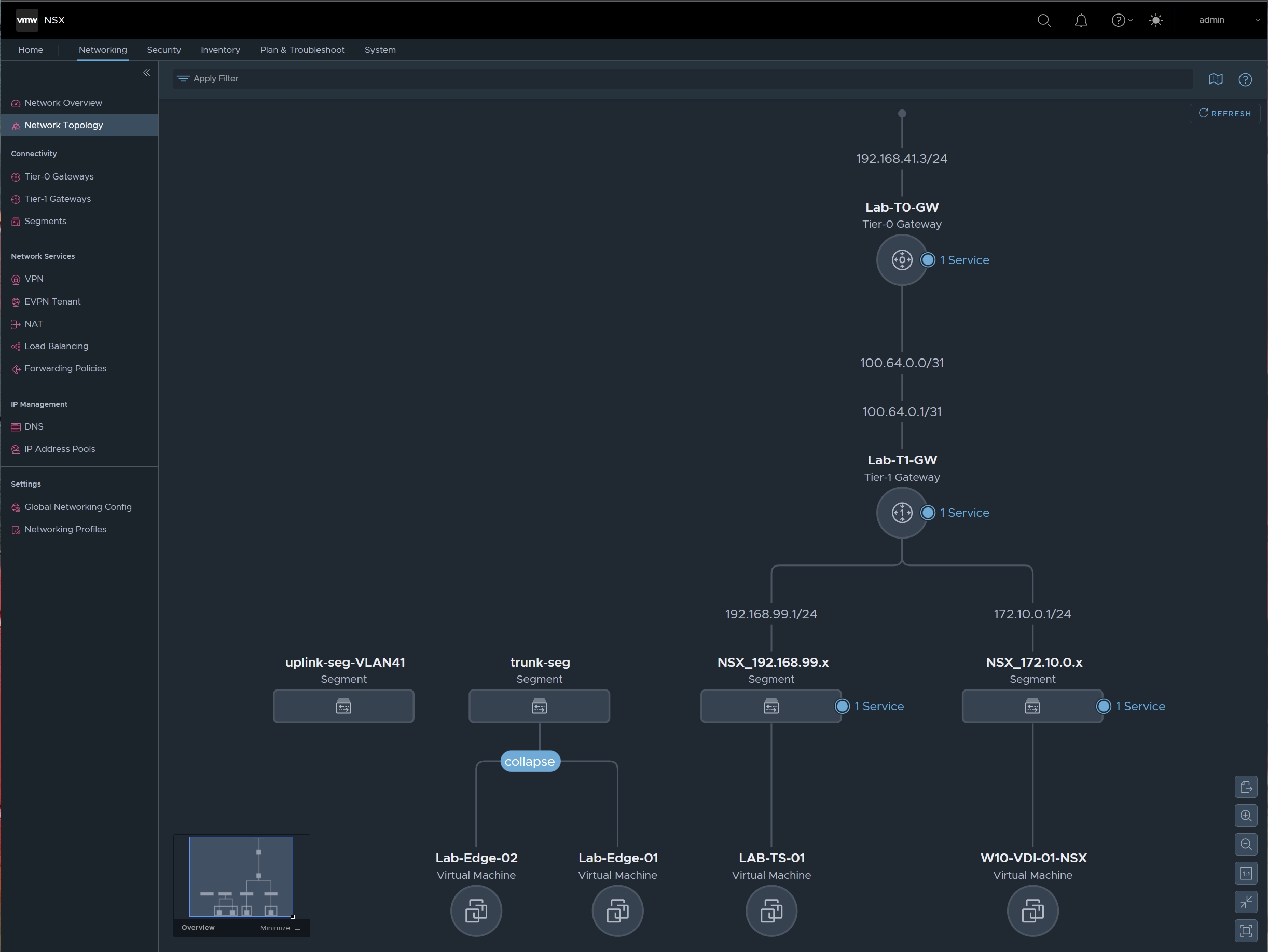Collapse the left navigation sidebar
Viewport: 1268px width, 952px height.
click(147, 73)
